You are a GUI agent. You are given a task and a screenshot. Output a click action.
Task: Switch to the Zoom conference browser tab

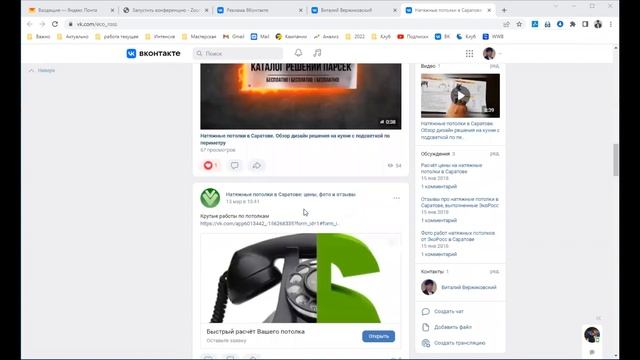click(x=165, y=10)
